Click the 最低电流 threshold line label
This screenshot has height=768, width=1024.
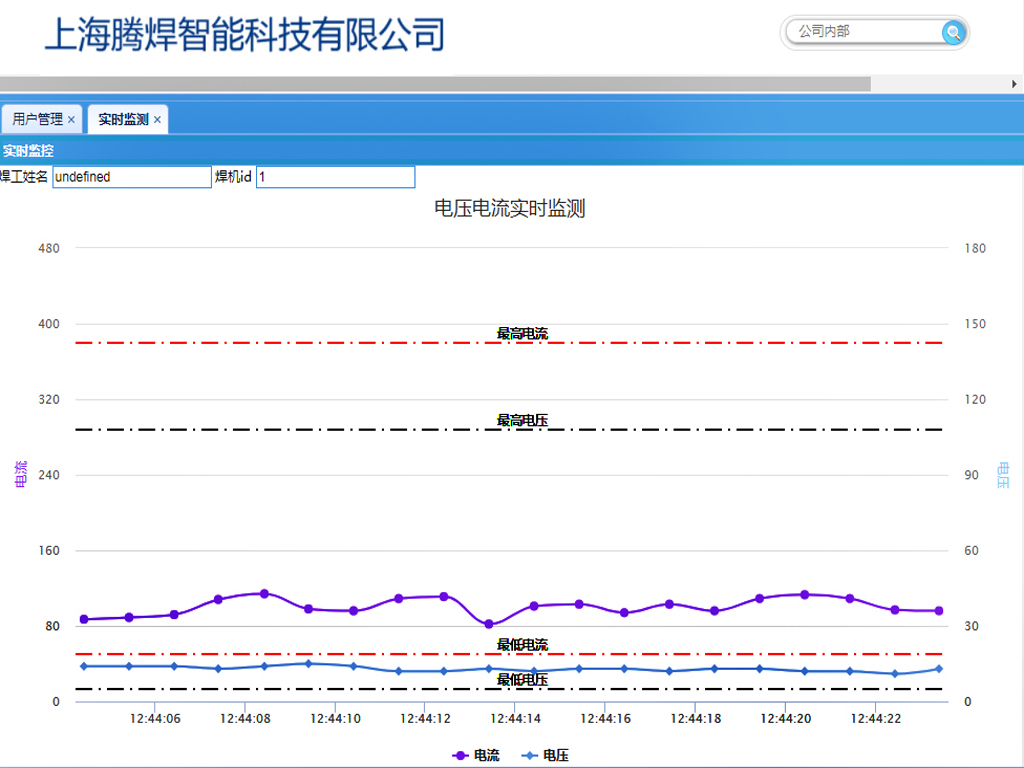[522, 645]
